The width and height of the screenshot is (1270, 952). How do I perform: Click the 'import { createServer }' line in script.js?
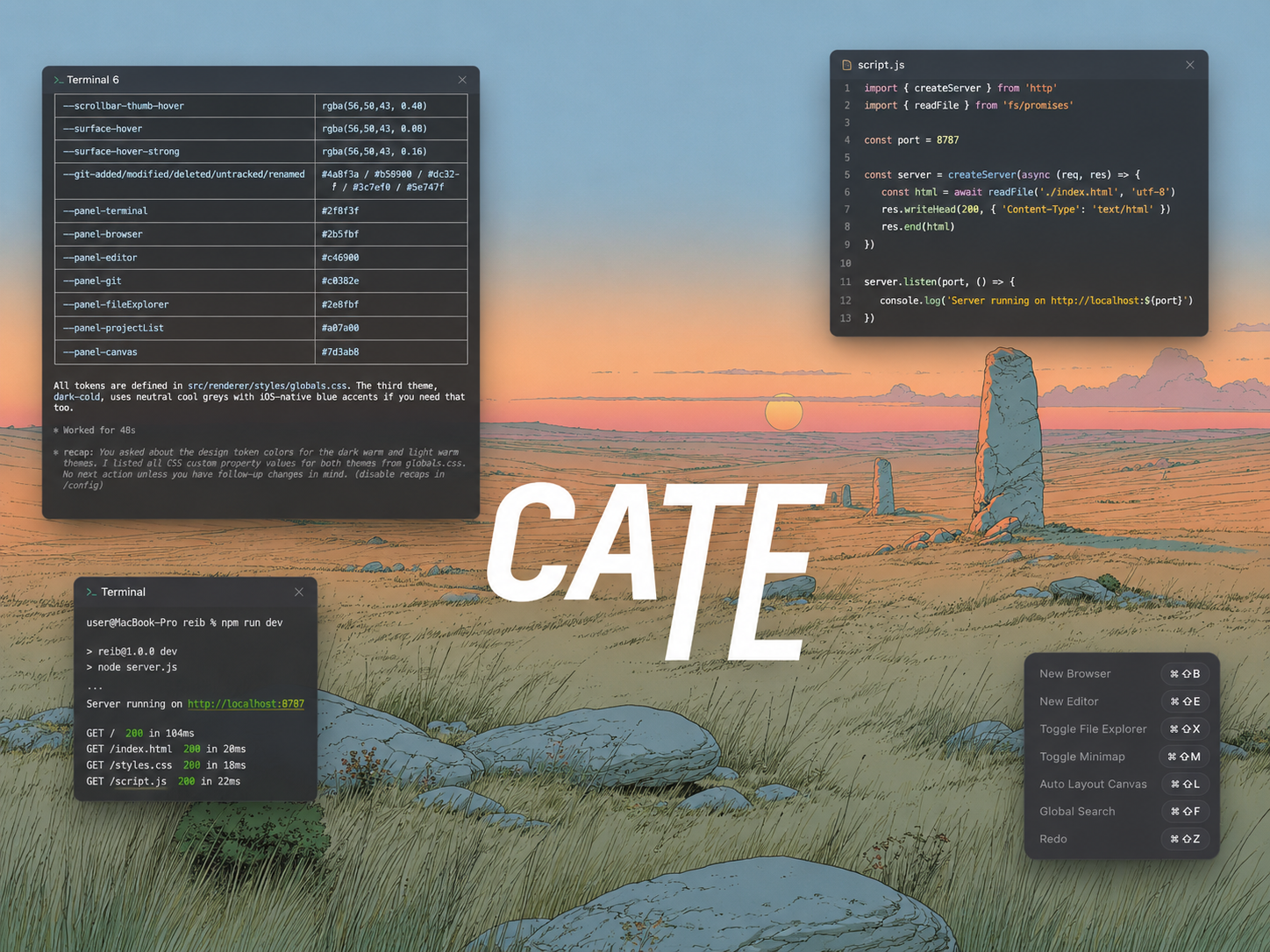(960, 88)
